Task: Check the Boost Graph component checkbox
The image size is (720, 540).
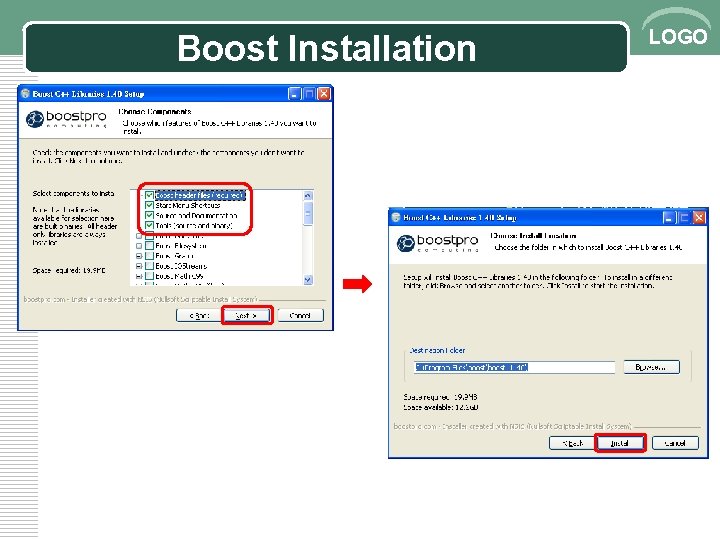Action: click(149, 256)
